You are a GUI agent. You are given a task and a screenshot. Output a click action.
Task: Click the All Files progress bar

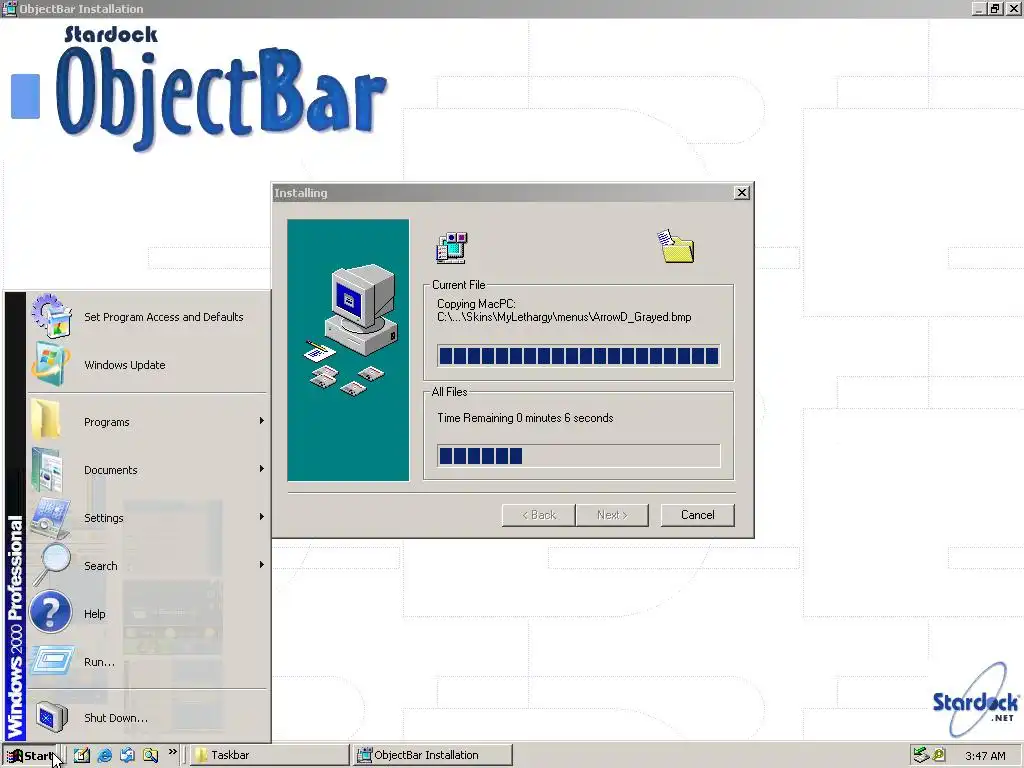point(579,455)
